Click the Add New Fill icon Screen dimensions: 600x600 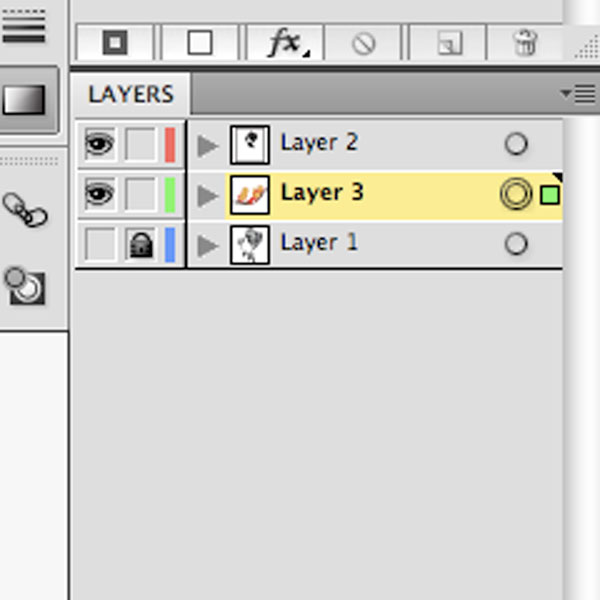coord(199,42)
